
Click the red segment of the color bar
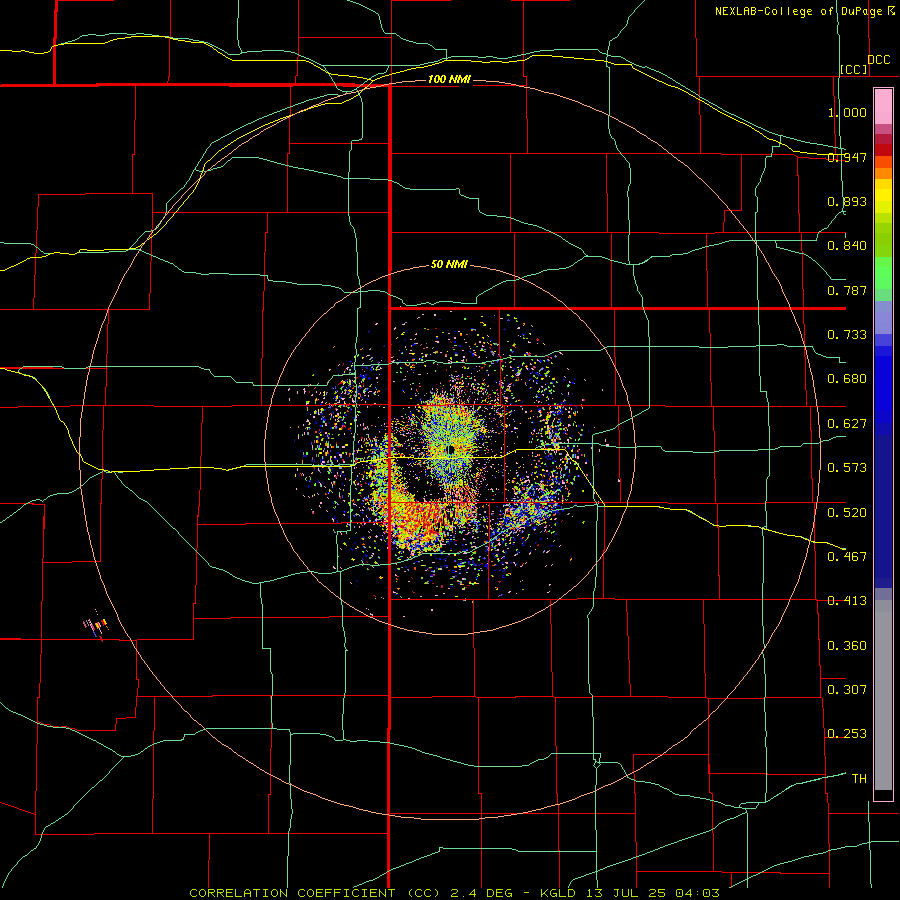[883, 149]
